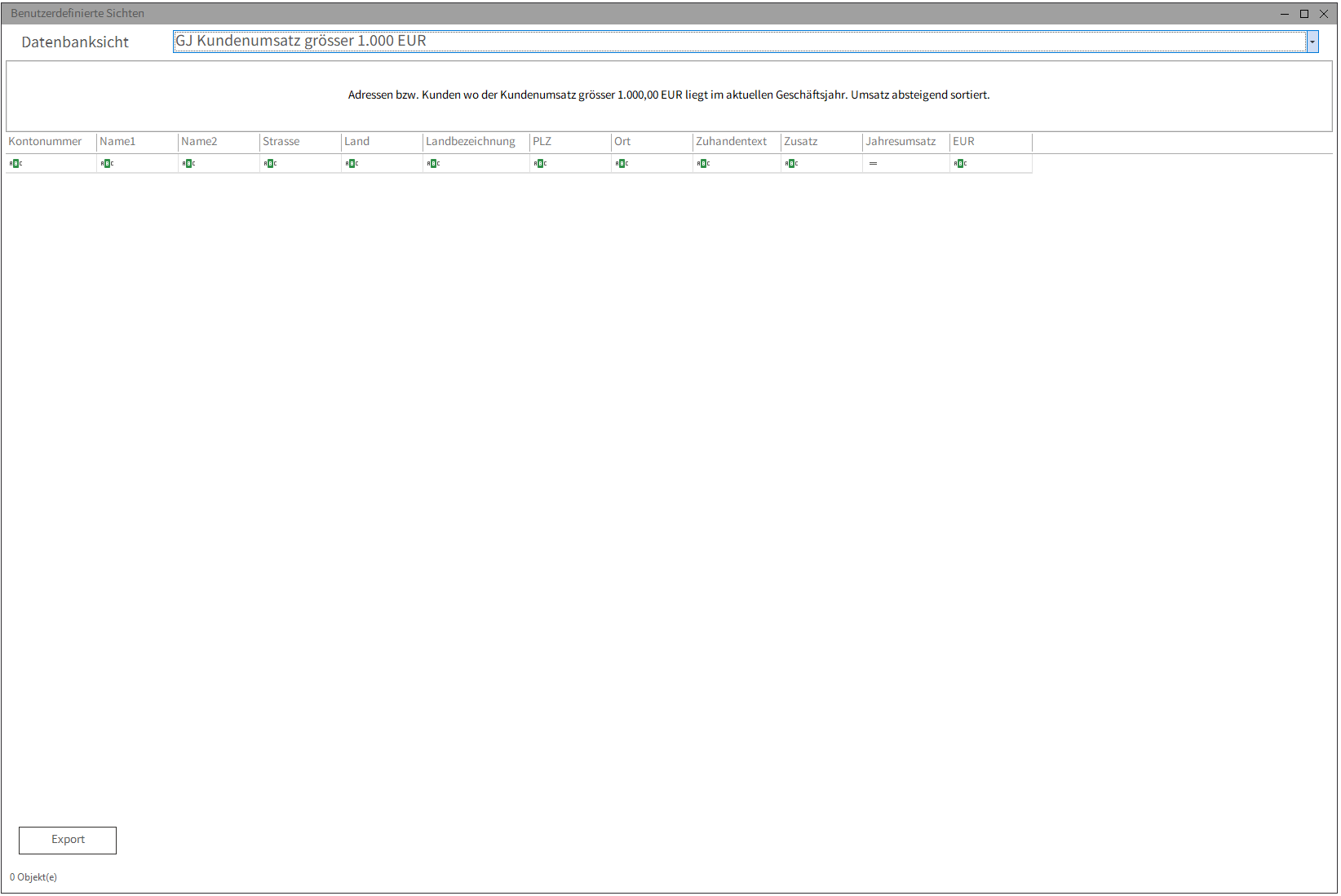Viewport: 1341px width, 896px height.
Task: Maximize the Benutzerdefinierte Sichten window
Action: [1304, 14]
